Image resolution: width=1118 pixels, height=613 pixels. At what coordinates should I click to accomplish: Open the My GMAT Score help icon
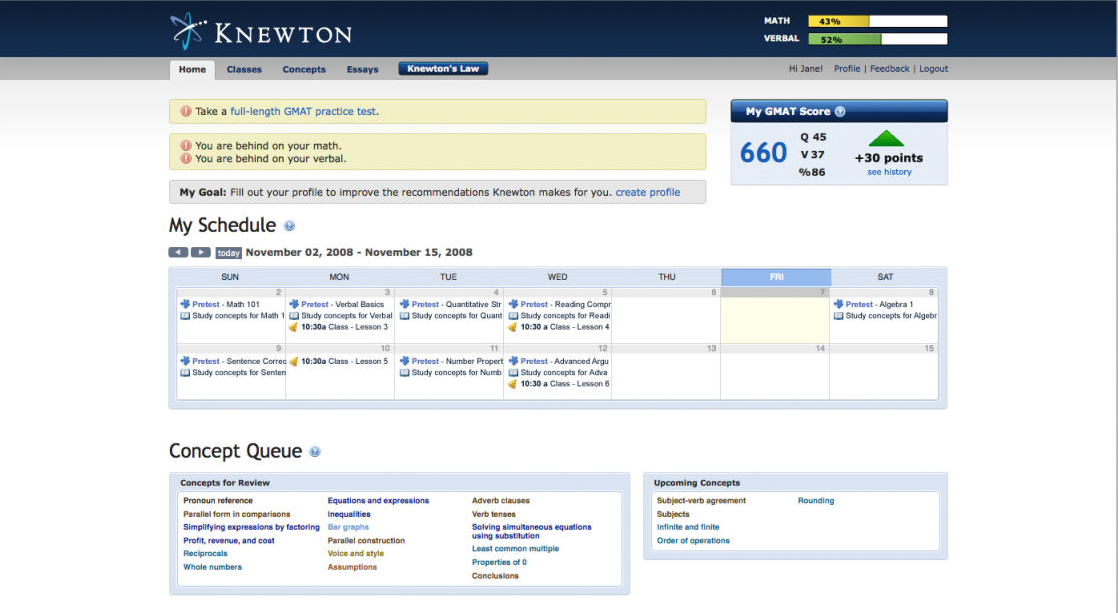(x=840, y=111)
